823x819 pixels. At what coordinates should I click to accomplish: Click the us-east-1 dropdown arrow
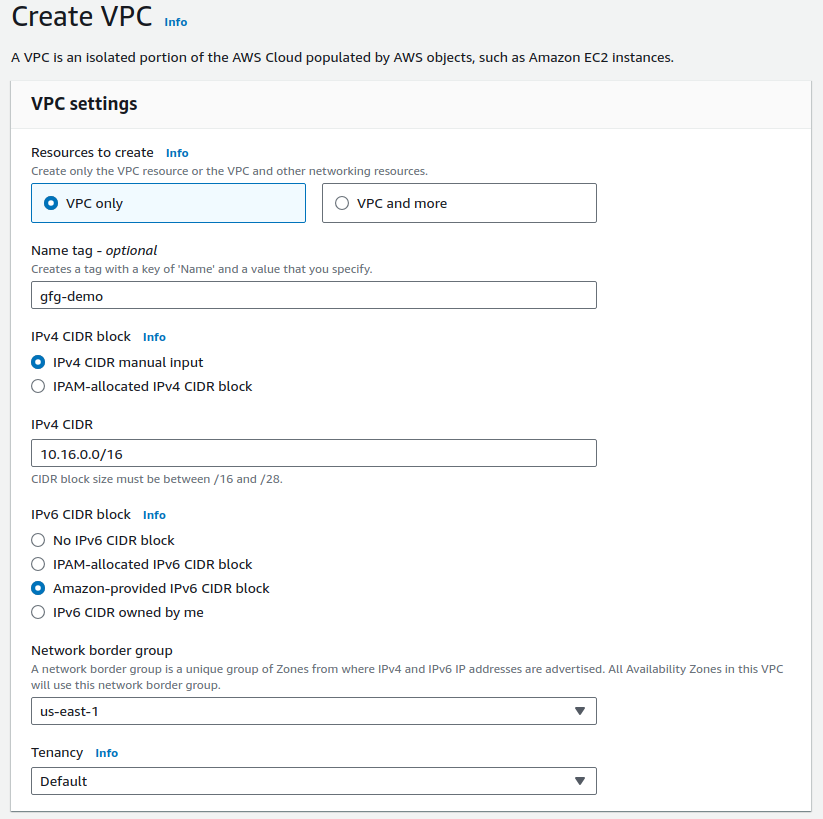579,711
